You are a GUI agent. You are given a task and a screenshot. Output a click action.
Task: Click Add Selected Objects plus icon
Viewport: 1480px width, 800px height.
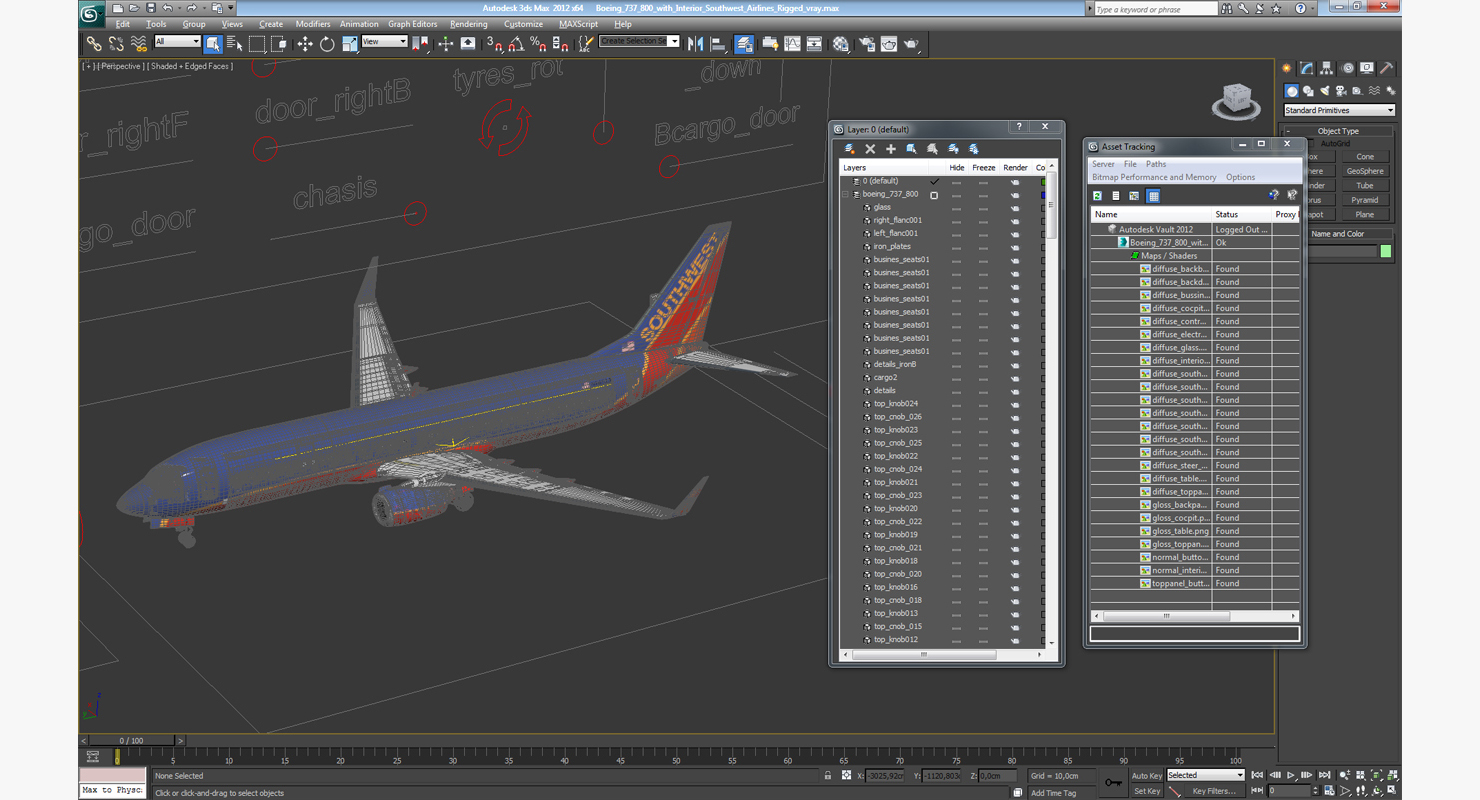pos(890,149)
